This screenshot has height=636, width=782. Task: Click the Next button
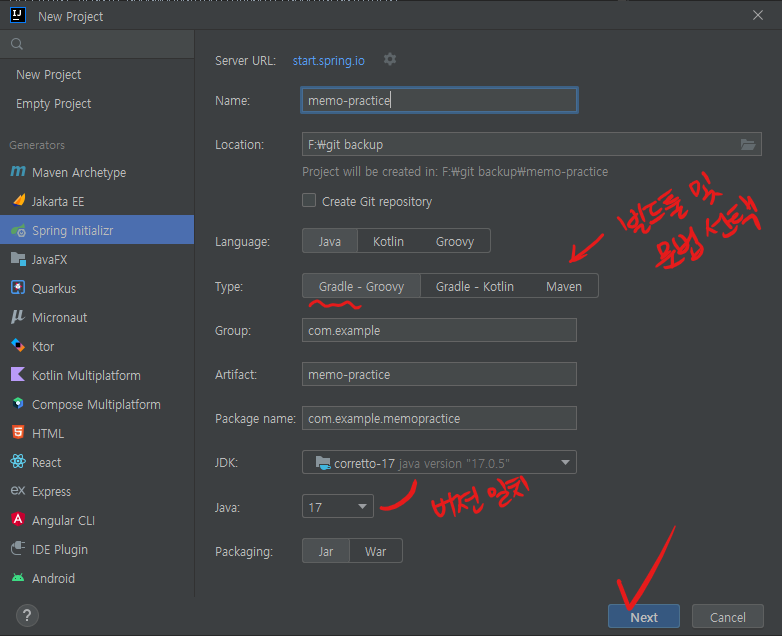[644, 617]
